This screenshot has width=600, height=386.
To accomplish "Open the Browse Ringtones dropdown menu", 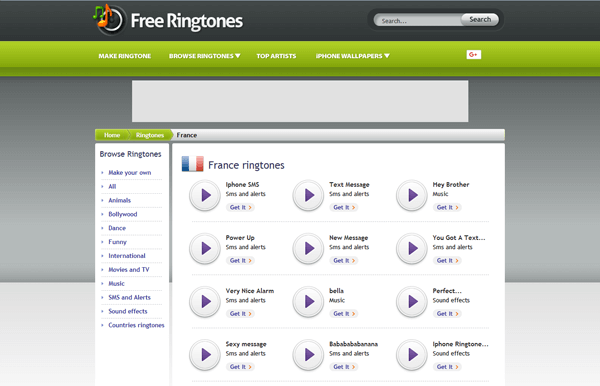I will [205, 56].
